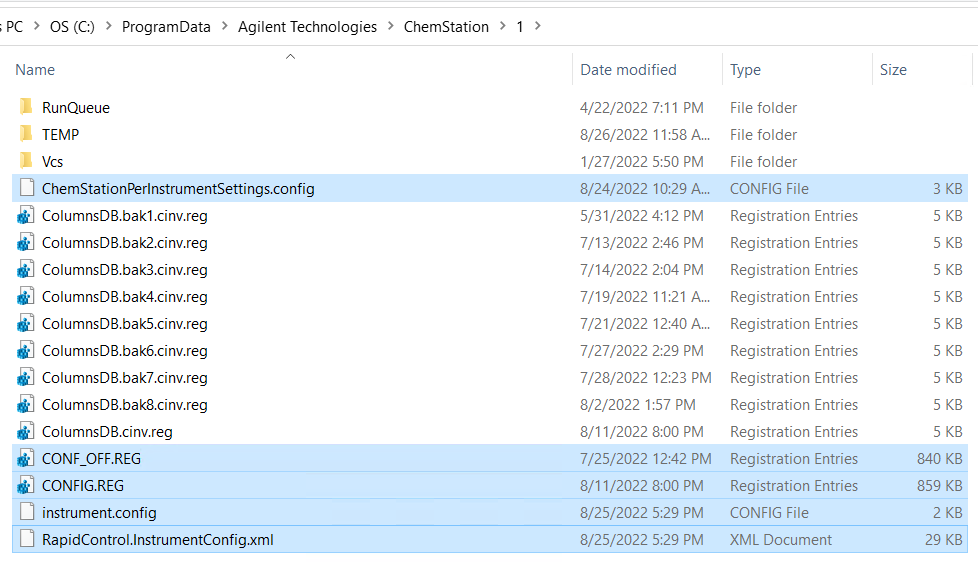Select the CONFIG.REG file name
978x562 pixels.
tap(83, 486)
